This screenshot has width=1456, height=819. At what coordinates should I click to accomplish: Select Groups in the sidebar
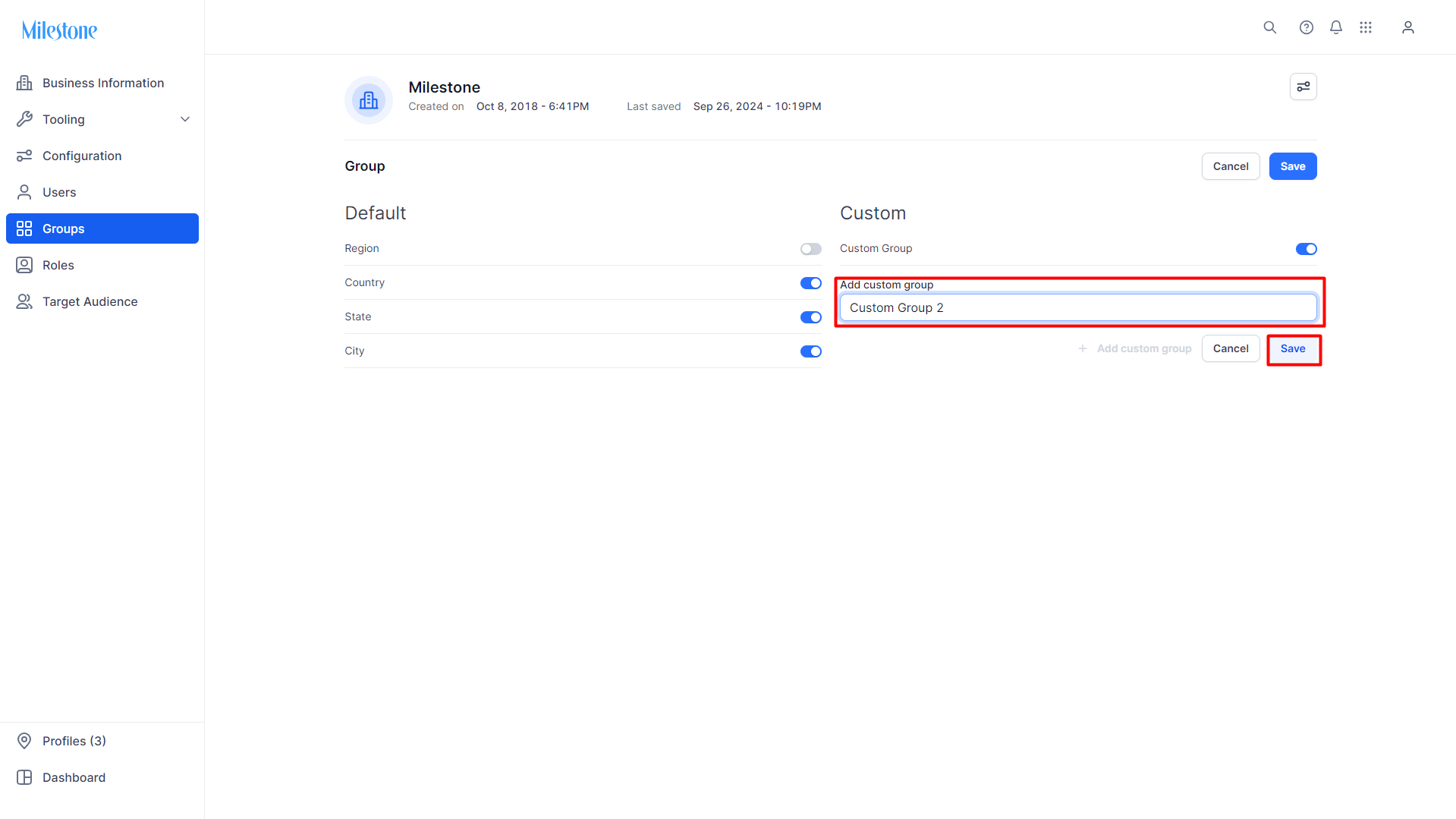pyautogui.click(x=102, y=228)
